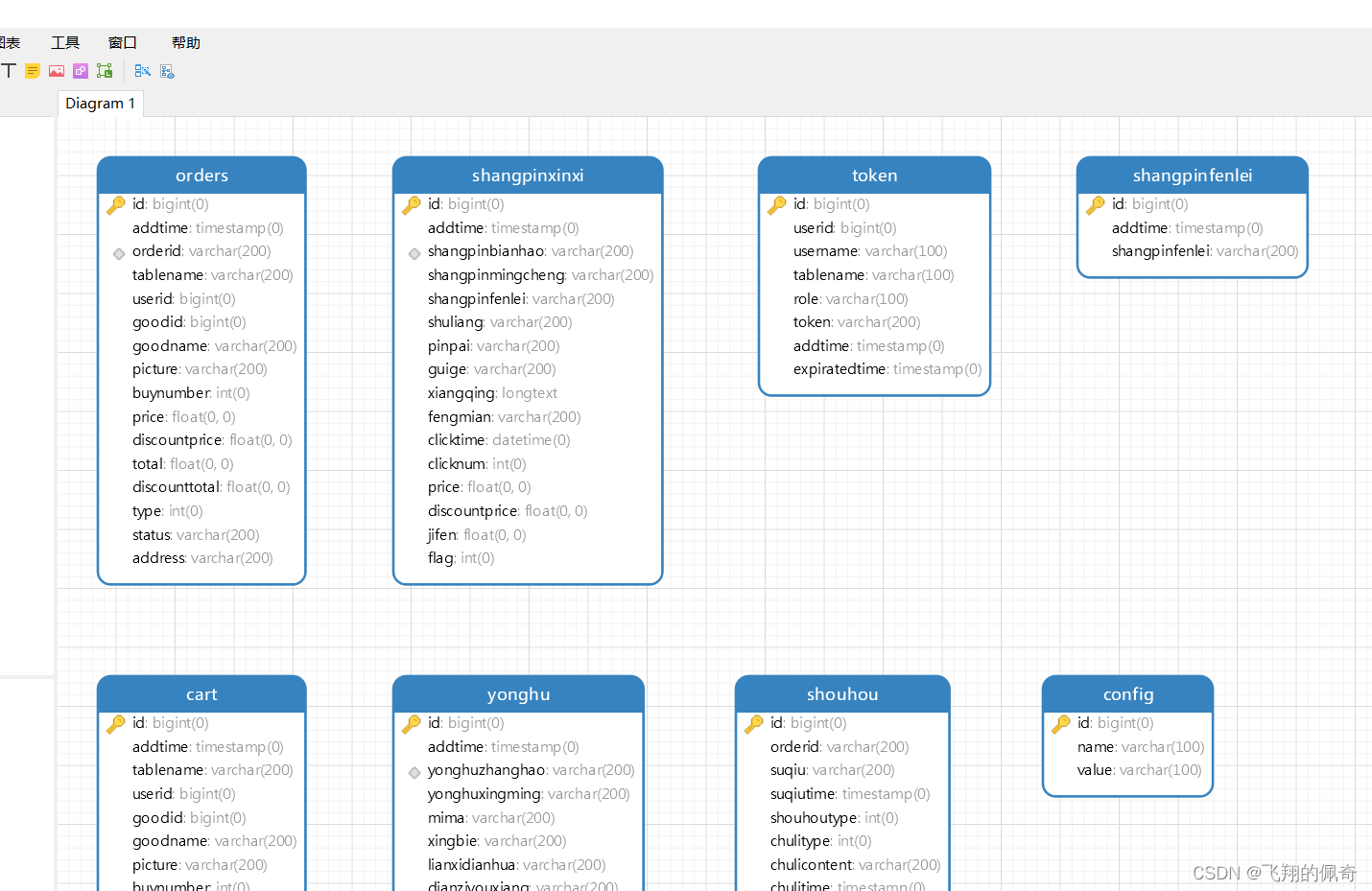Click 'username: varchar(100)' in token
This screenshot has width=1372, height=891.
tap(870, 251)
